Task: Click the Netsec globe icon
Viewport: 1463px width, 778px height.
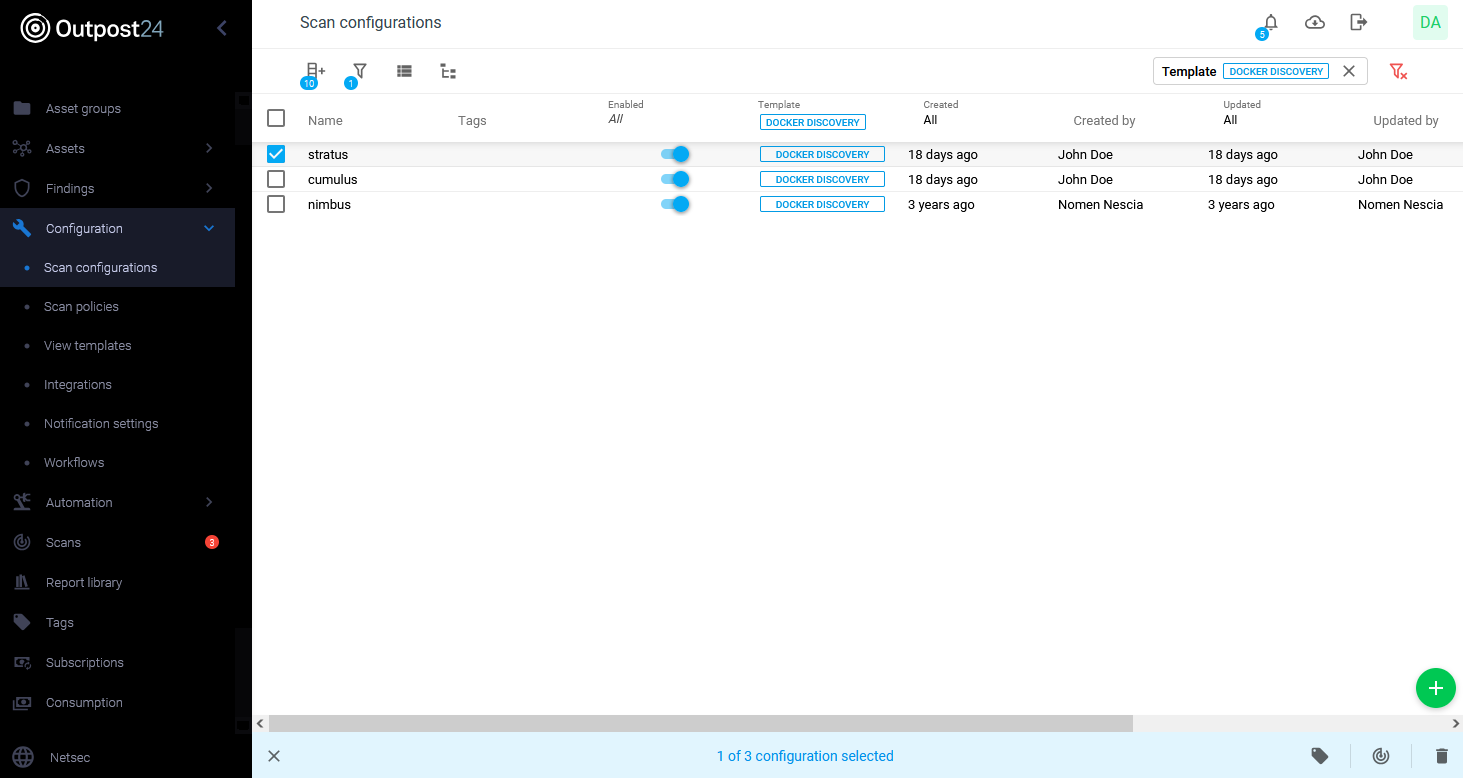Action: coord(23,757)
